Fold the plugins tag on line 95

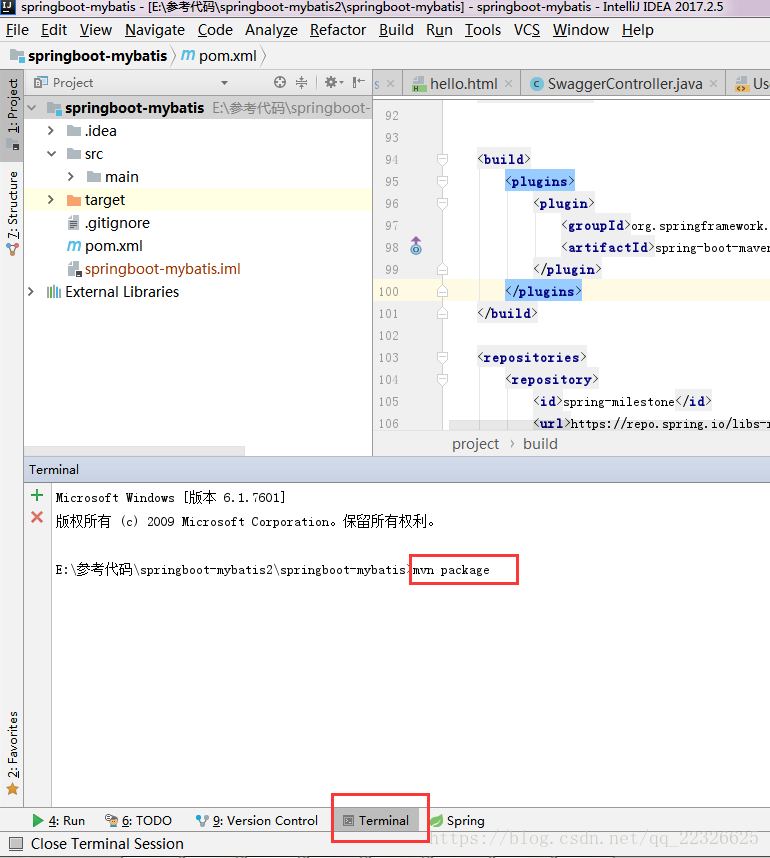point(443,181)
